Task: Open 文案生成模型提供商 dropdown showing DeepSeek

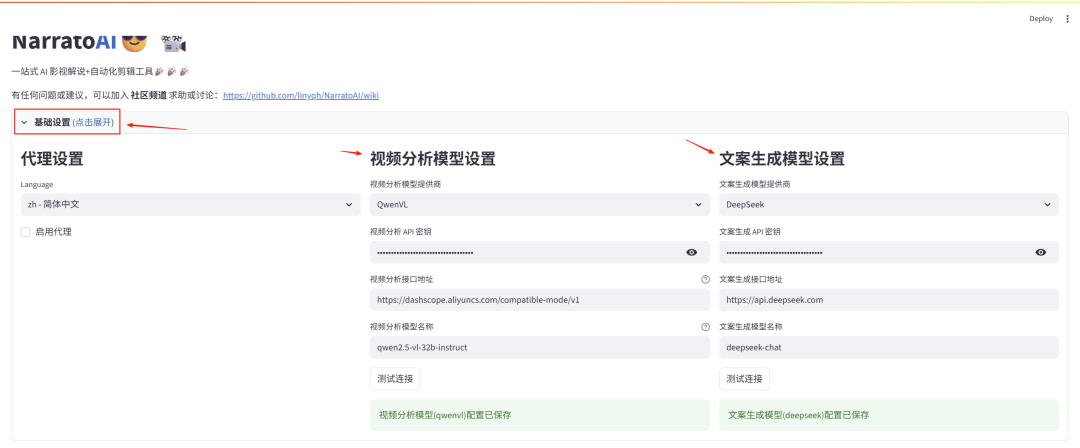Action: point(889,205)
